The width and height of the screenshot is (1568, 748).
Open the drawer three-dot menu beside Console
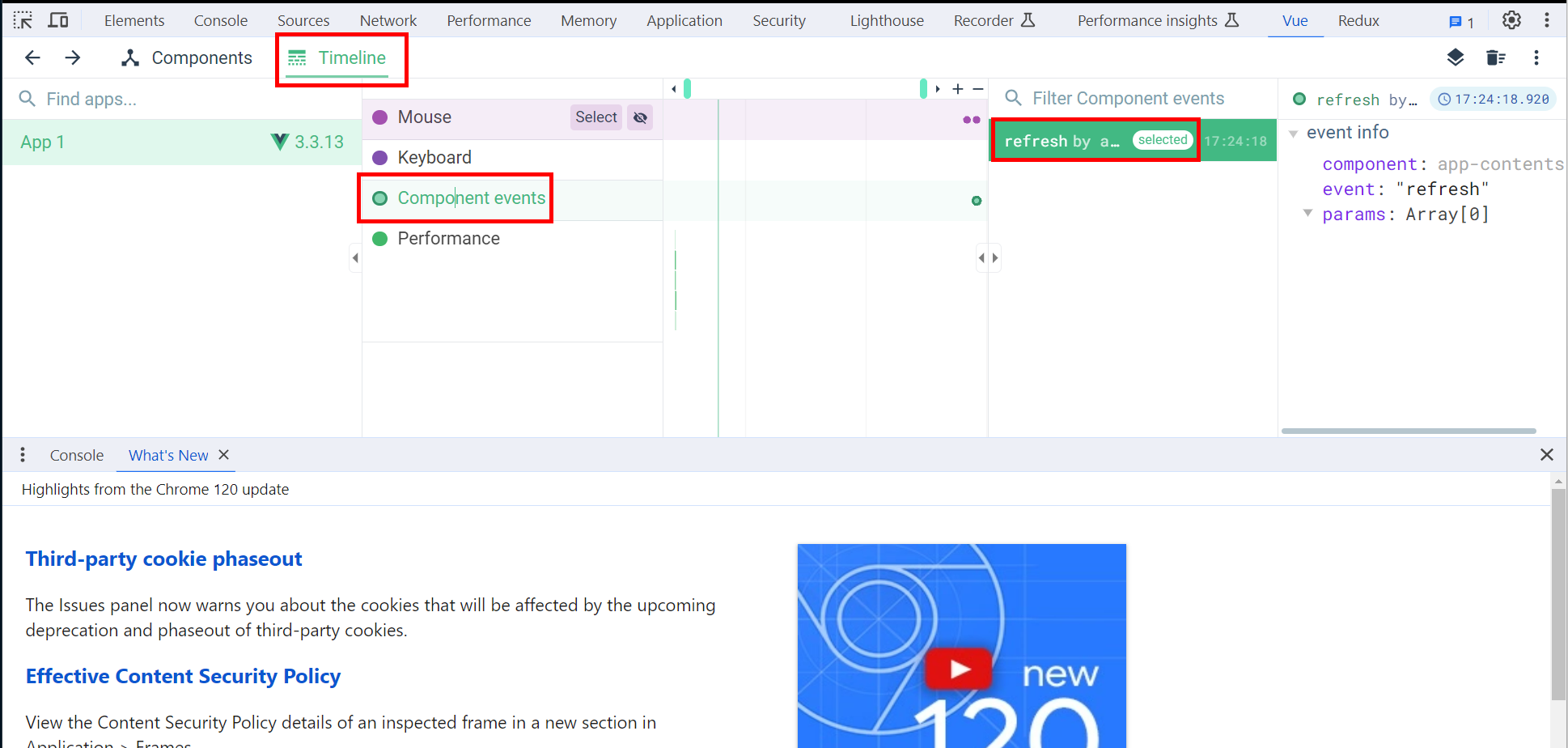coord(23,455)
